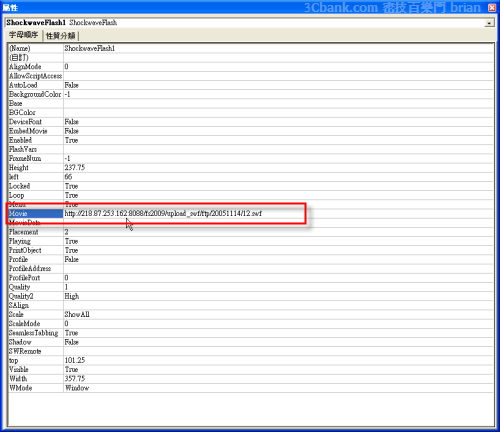
Task: Click the Movie URL value field
Action: (x=278, y=214)
